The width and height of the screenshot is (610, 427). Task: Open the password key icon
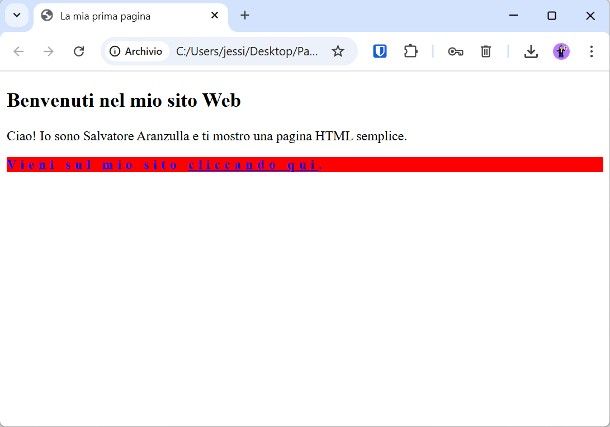pyautogui.click(x=455, y=51)
